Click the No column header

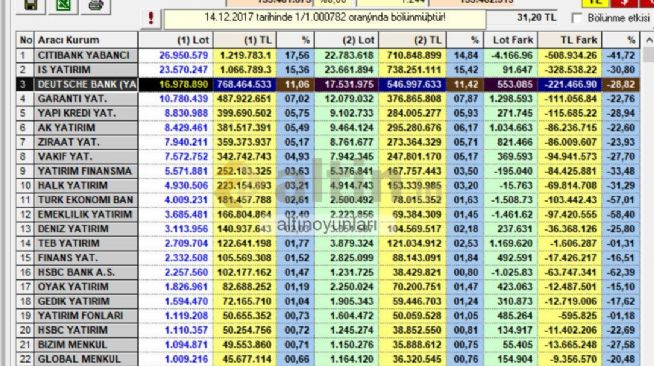click(25, 40)
